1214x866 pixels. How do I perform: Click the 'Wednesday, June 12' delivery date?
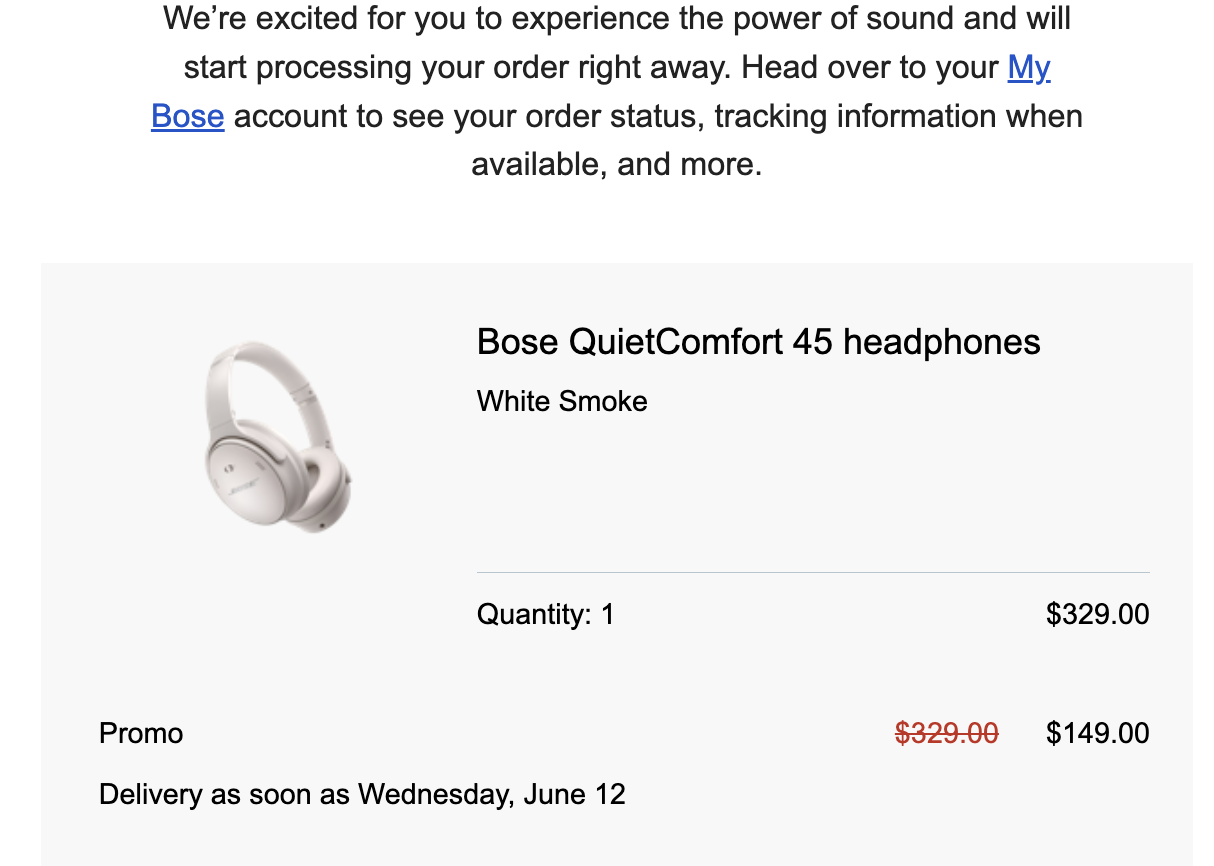pyautogui.click(x=492, y=794)
